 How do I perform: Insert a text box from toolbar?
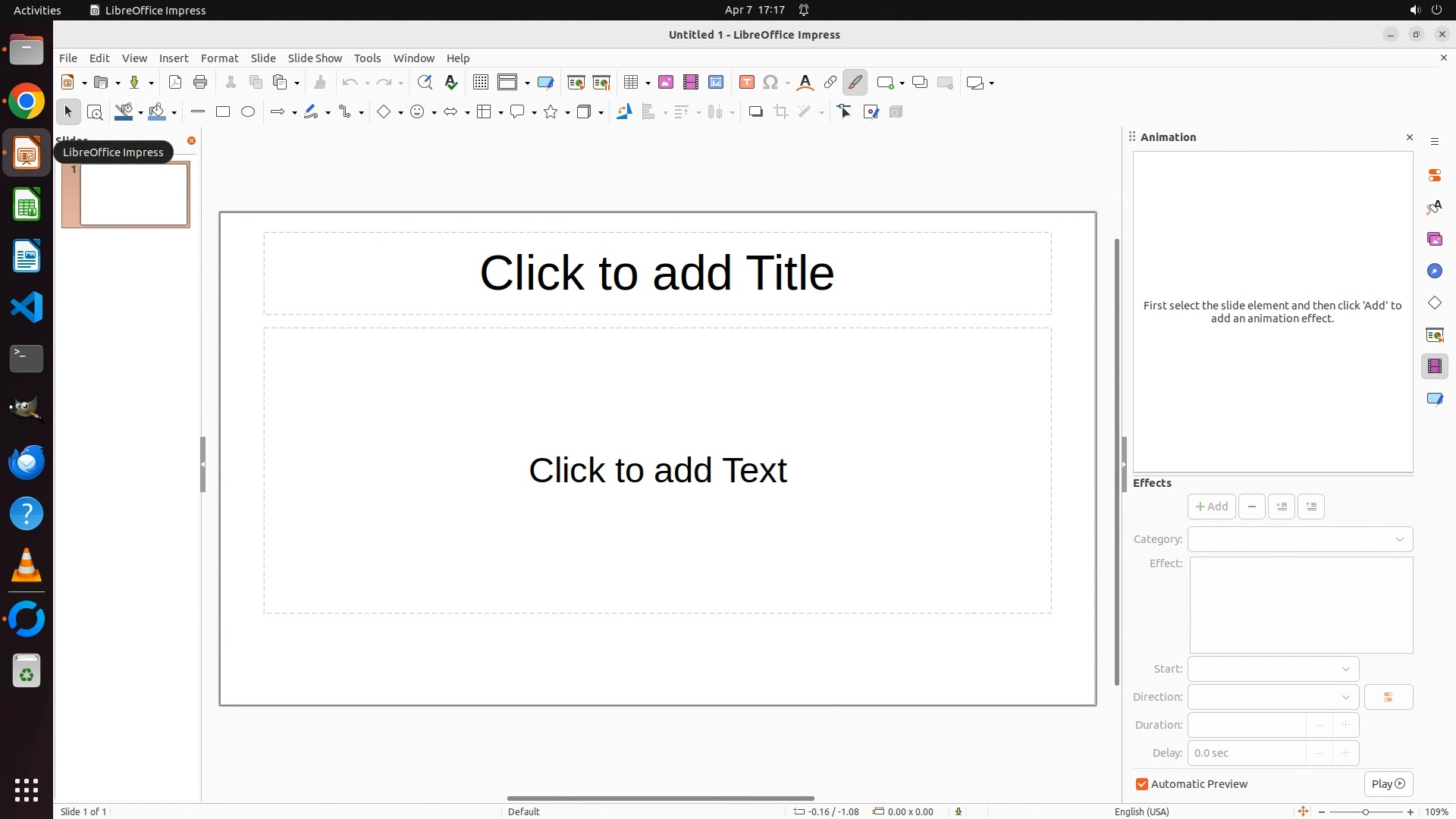coord(747,83)
